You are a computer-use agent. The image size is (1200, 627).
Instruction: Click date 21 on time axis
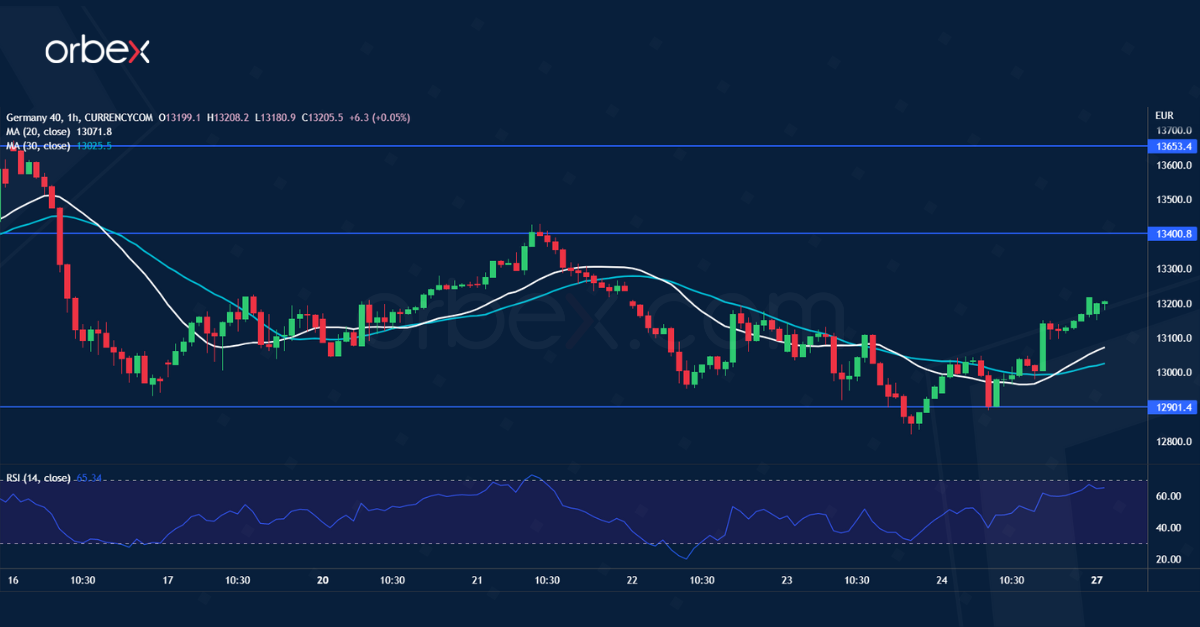pos(477,580)
